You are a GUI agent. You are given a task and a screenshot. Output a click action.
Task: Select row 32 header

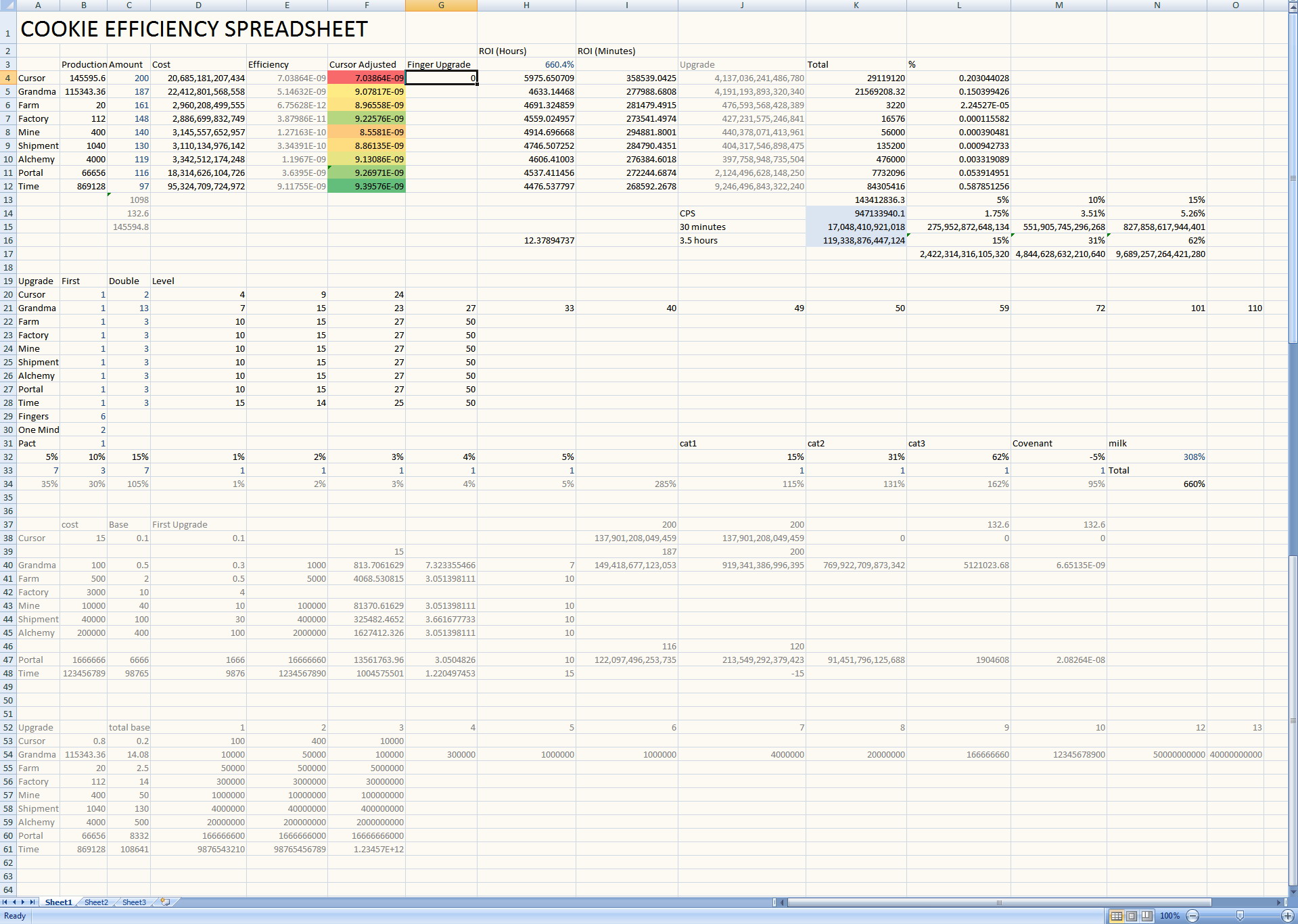(8, 457)
